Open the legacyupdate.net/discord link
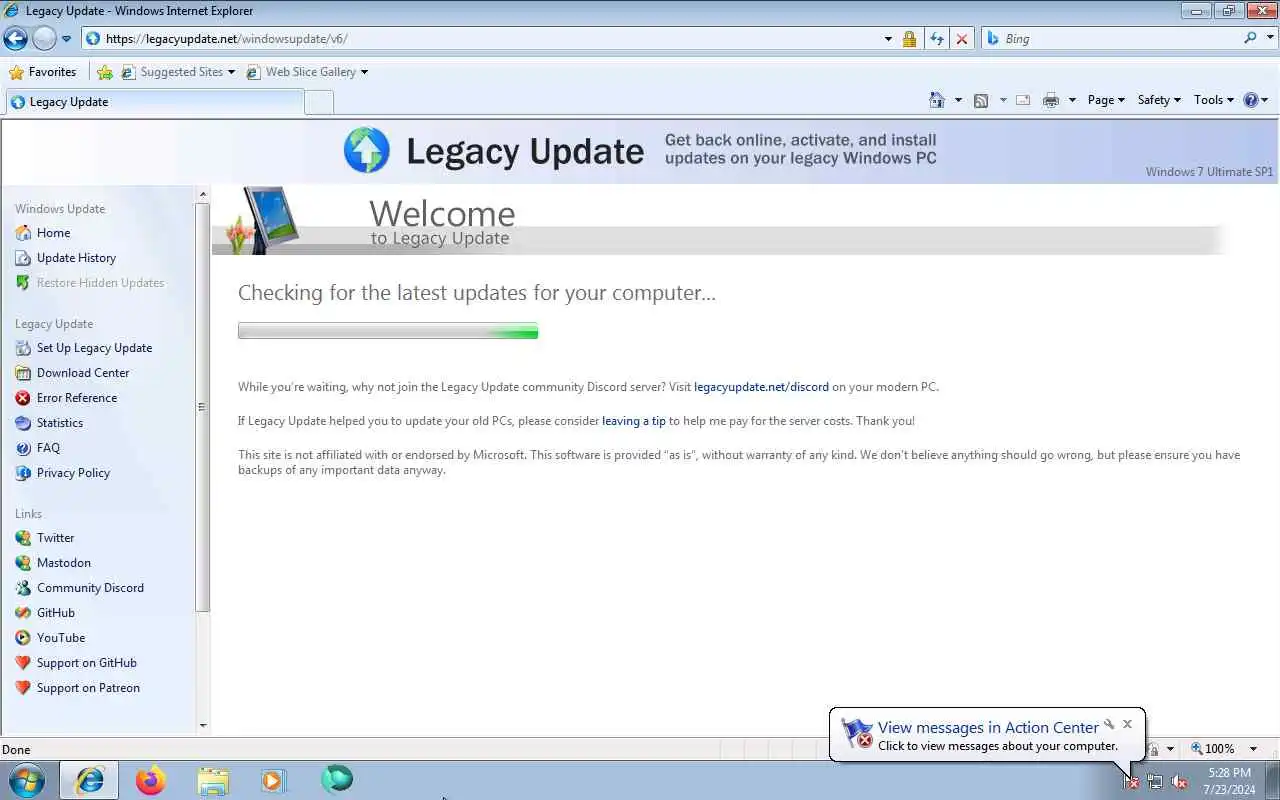Screen dimensions: 1280x800 (761, 387)
